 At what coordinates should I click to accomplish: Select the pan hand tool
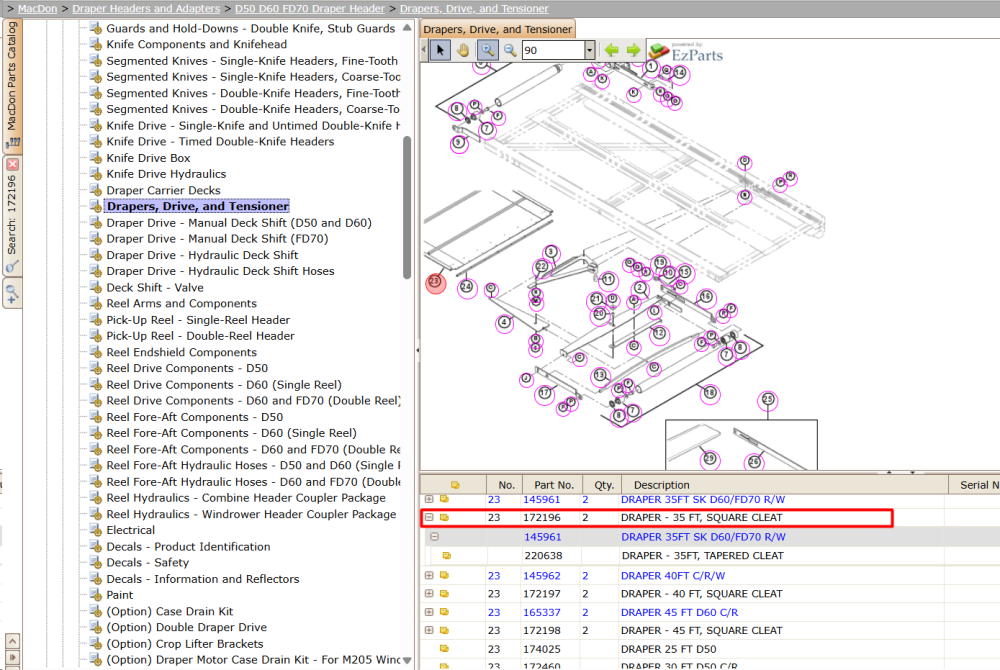point(463,50)
